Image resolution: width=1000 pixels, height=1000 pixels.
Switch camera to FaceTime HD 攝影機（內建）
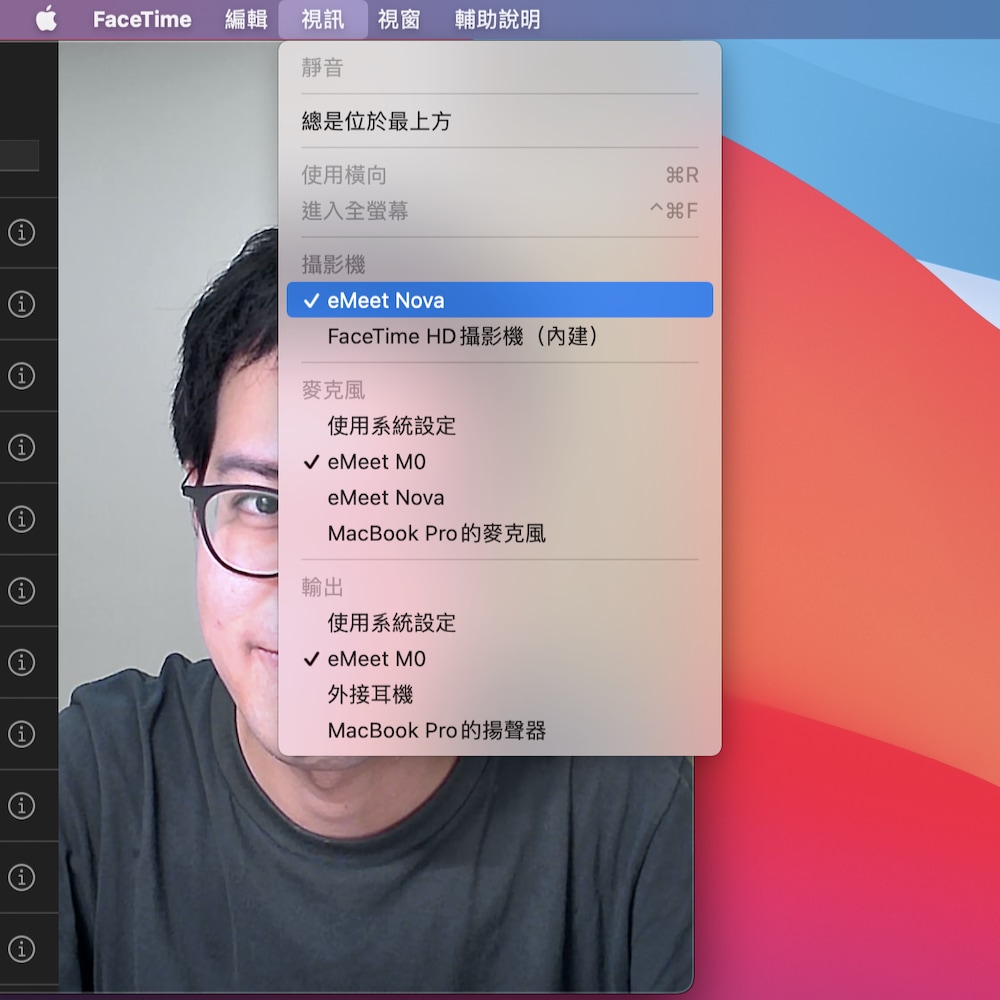pyautogui.click(x=499, y=336)
